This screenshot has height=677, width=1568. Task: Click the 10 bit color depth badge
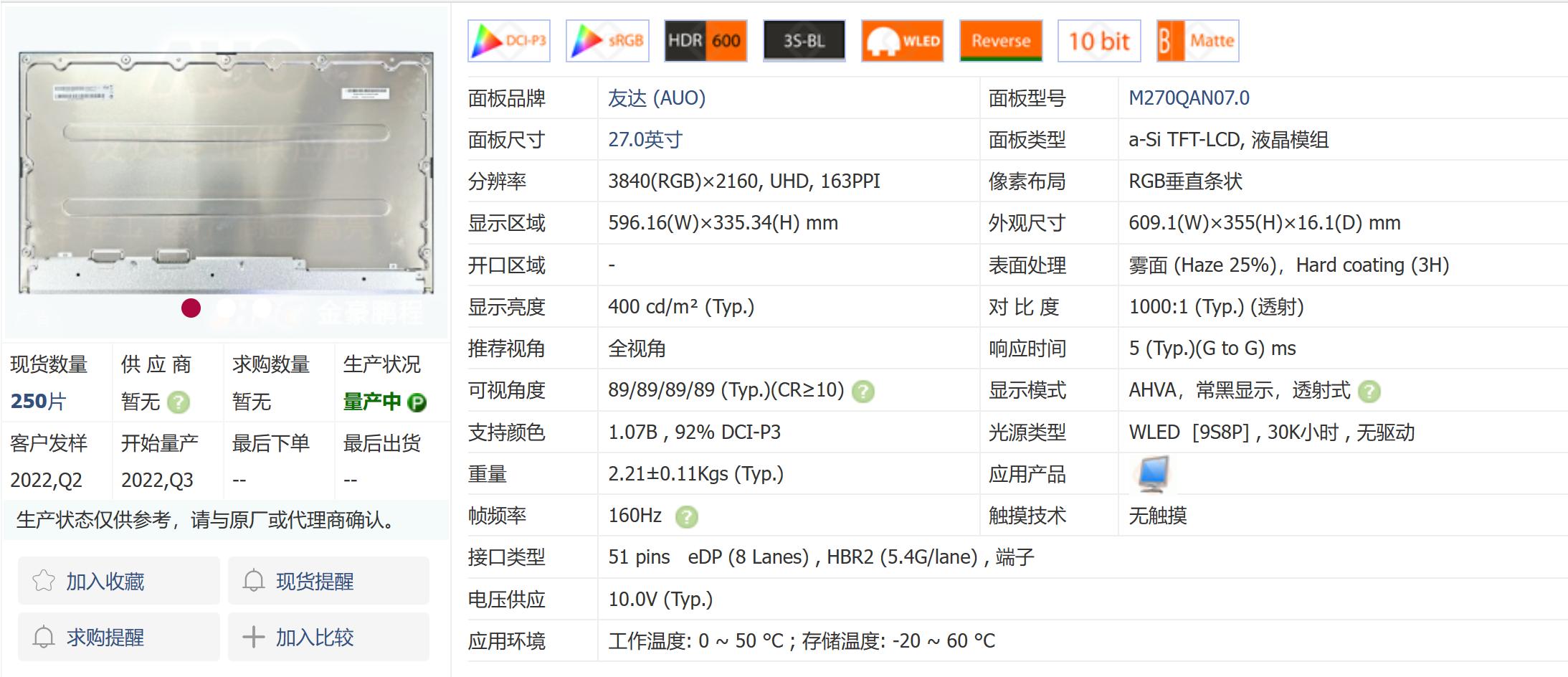(x=1098, y=41)
